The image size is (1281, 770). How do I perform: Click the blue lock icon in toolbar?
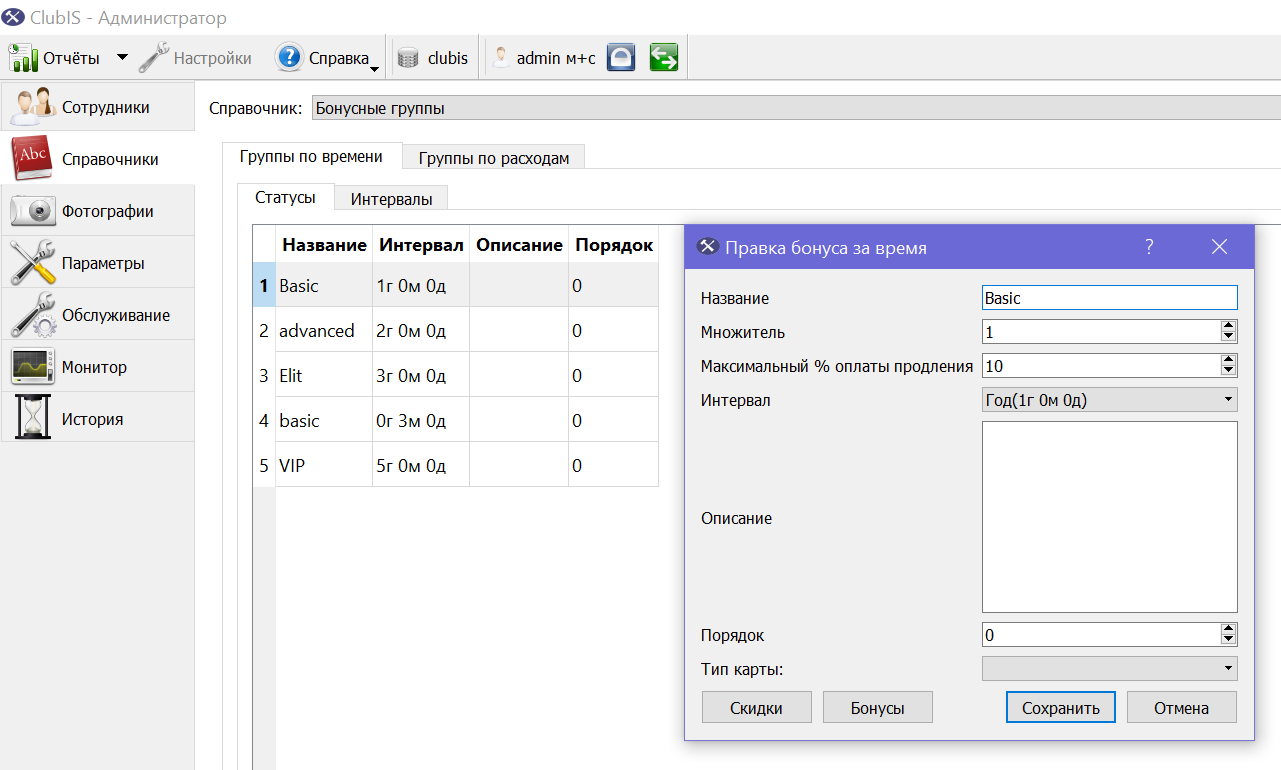click(x=621, y=57)
